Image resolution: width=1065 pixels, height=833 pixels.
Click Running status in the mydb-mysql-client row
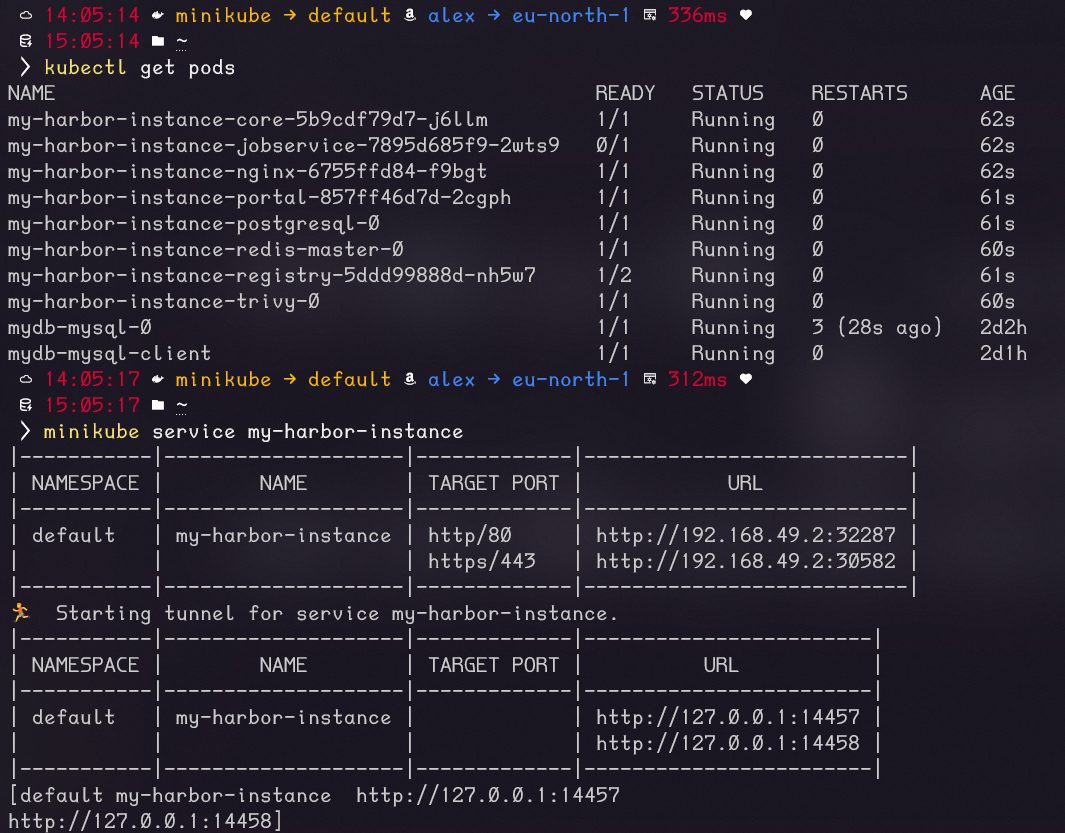[x=733, y=354]
